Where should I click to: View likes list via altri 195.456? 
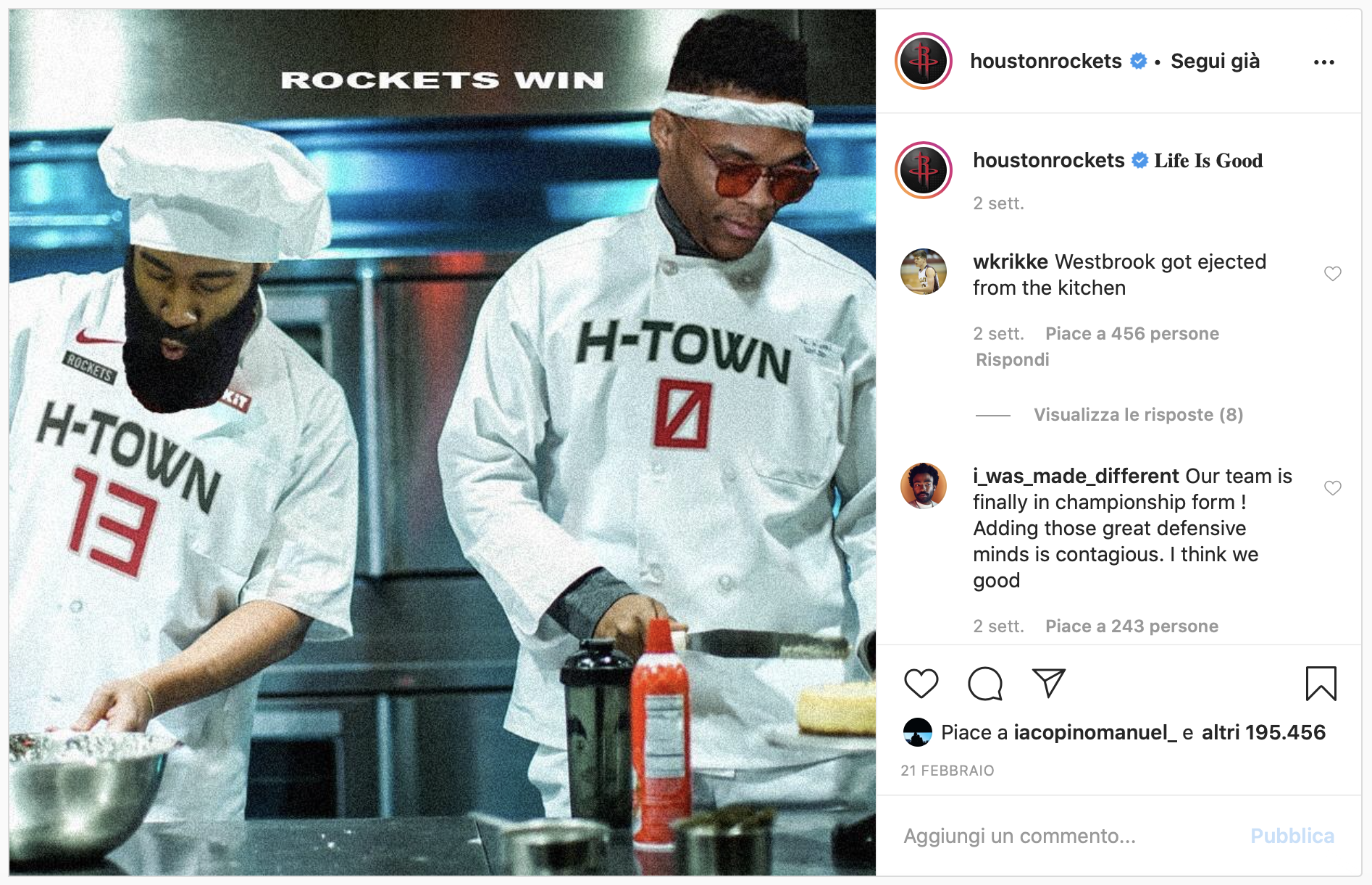(x=1263, y=733)
